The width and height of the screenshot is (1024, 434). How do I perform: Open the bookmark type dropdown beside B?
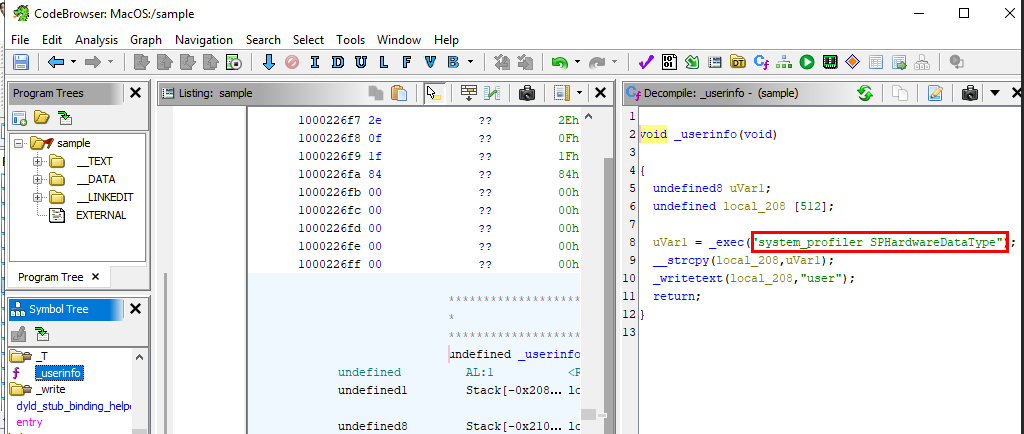click(x=471, y=63)
